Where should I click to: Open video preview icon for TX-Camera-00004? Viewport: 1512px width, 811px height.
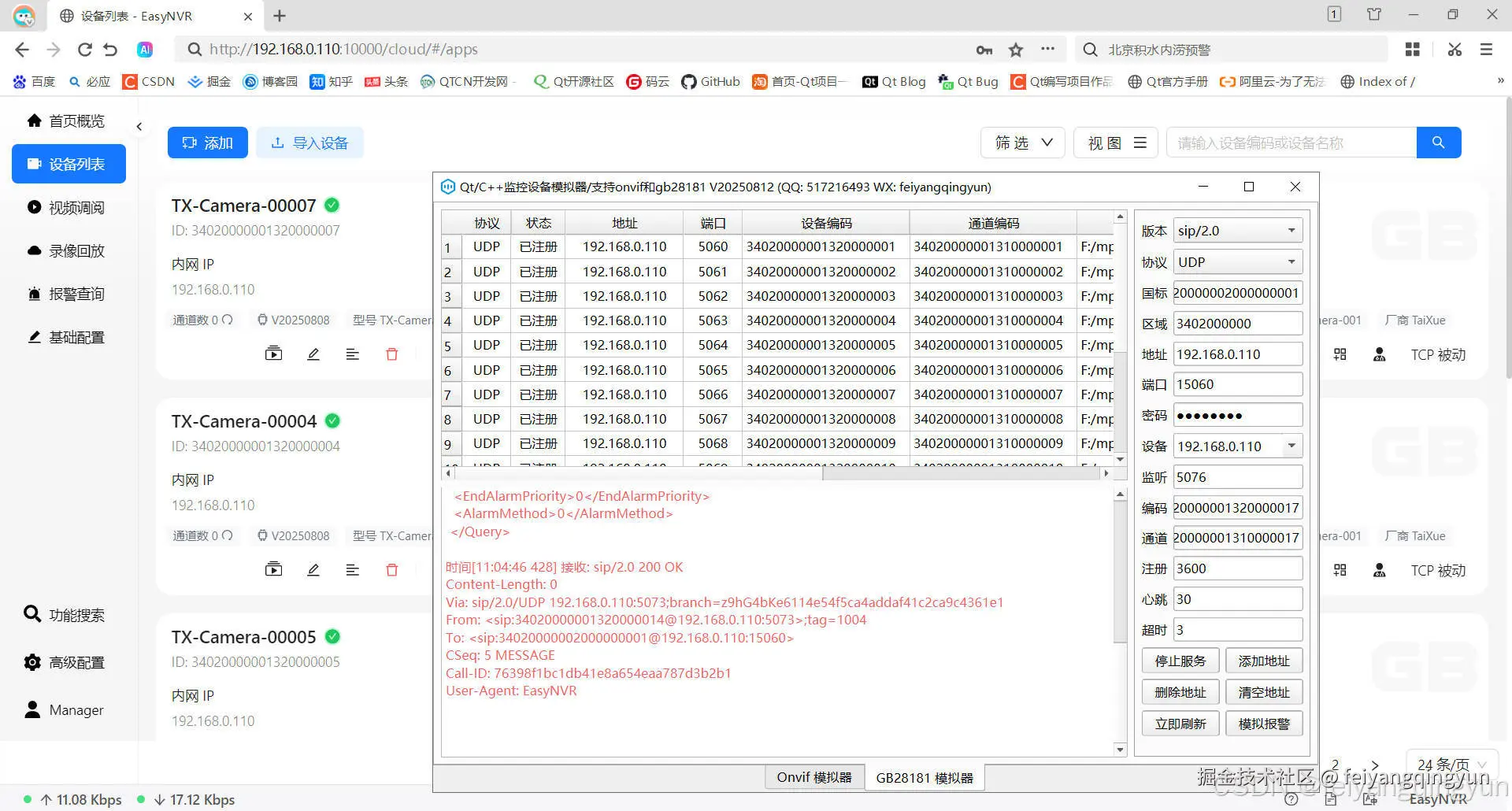[x=273, y=569]
